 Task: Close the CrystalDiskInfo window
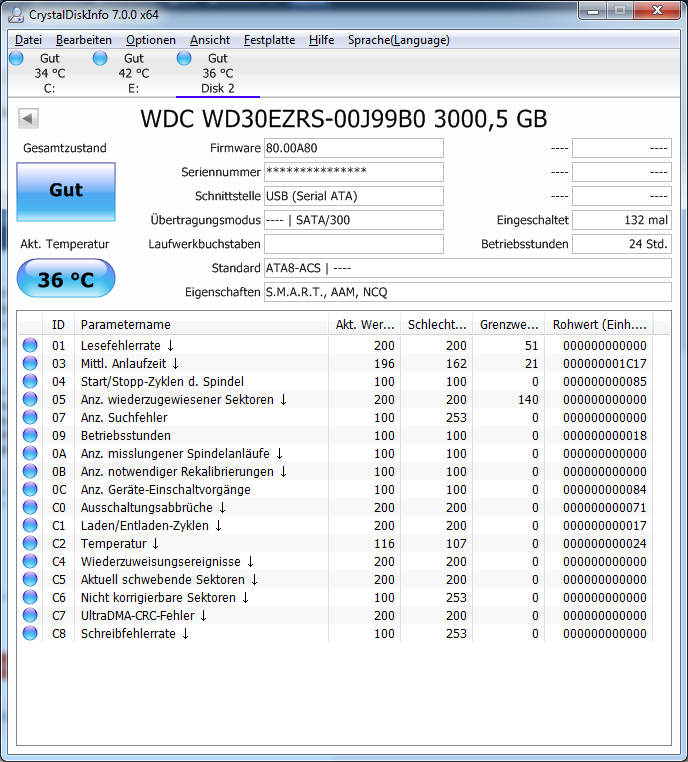click(x=657, y=11)
